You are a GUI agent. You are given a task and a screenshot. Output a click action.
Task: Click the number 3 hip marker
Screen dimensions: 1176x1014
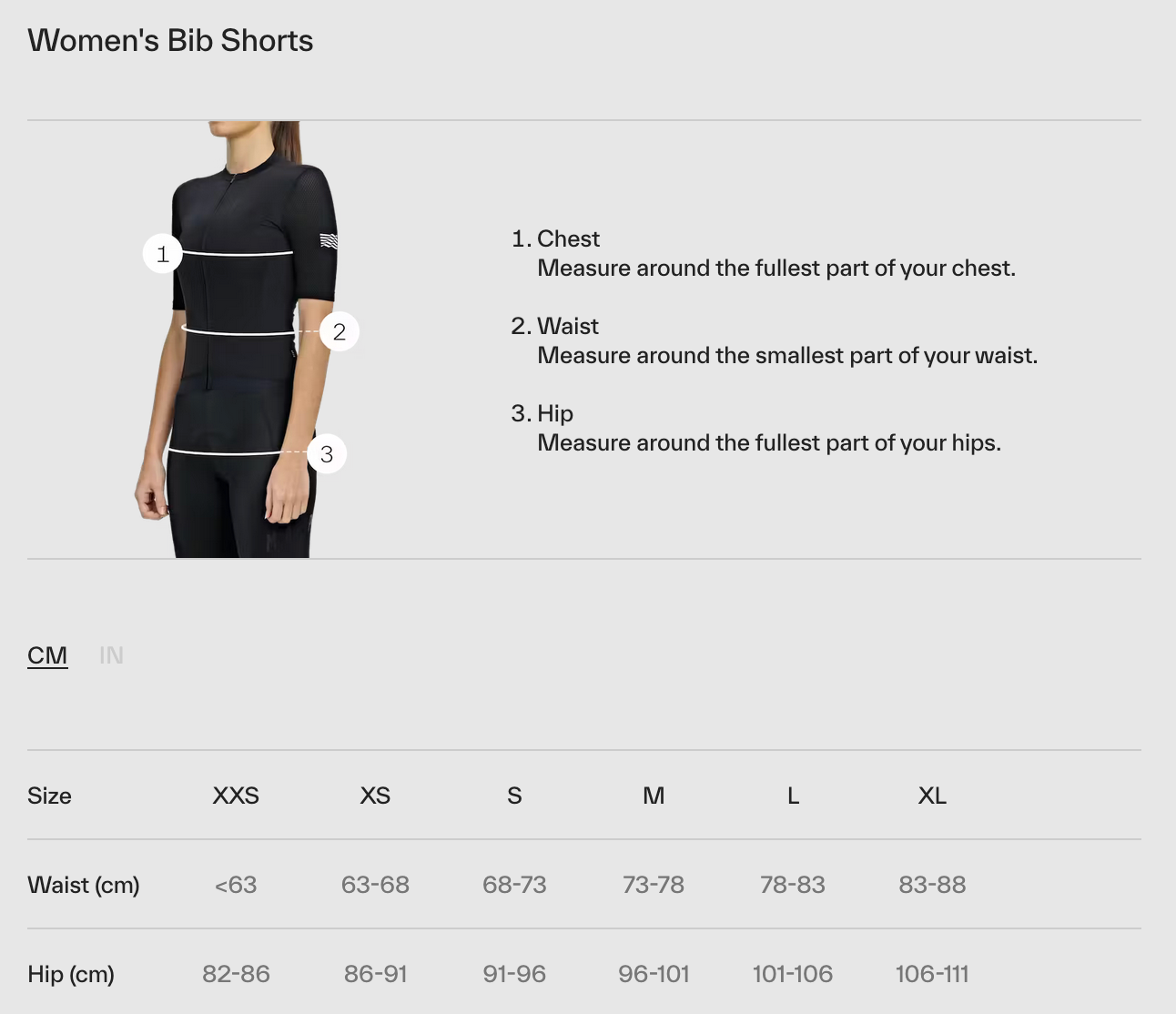coord(327,454)
